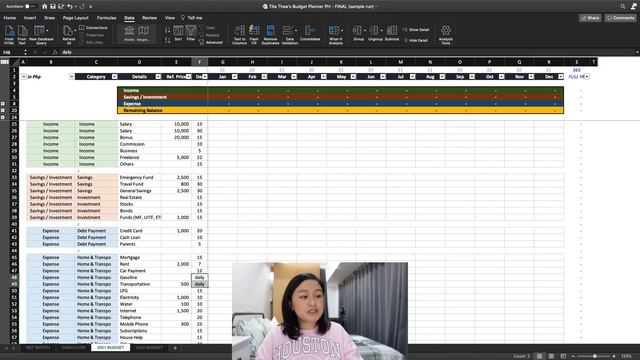This screenshot has height=360, width=640.
Task: Open the Ref. Price filter dropdown
Action: point(189,77)
